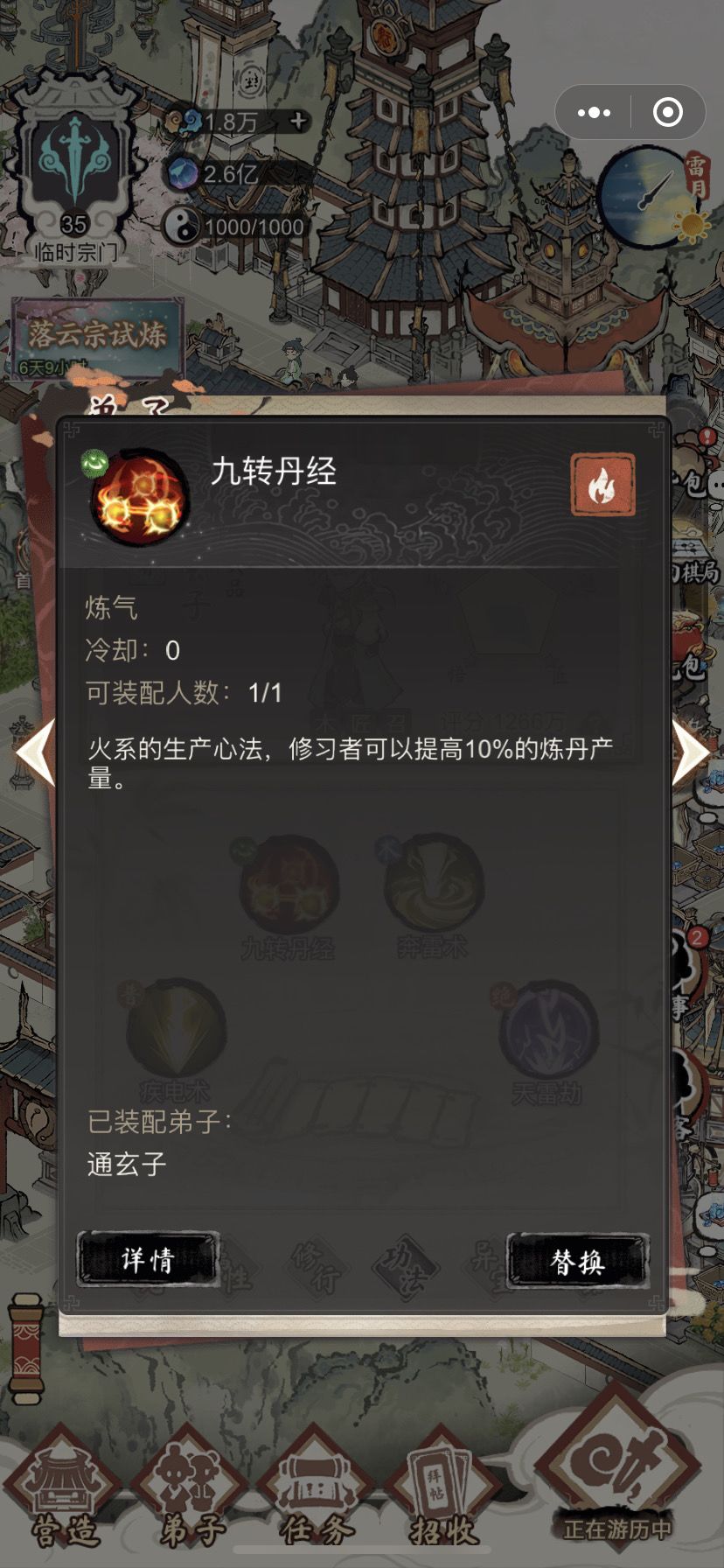Open the 营造 build menu
Image resolution: width=724 pixels, height=1568 pixels.
(62, 1487)
